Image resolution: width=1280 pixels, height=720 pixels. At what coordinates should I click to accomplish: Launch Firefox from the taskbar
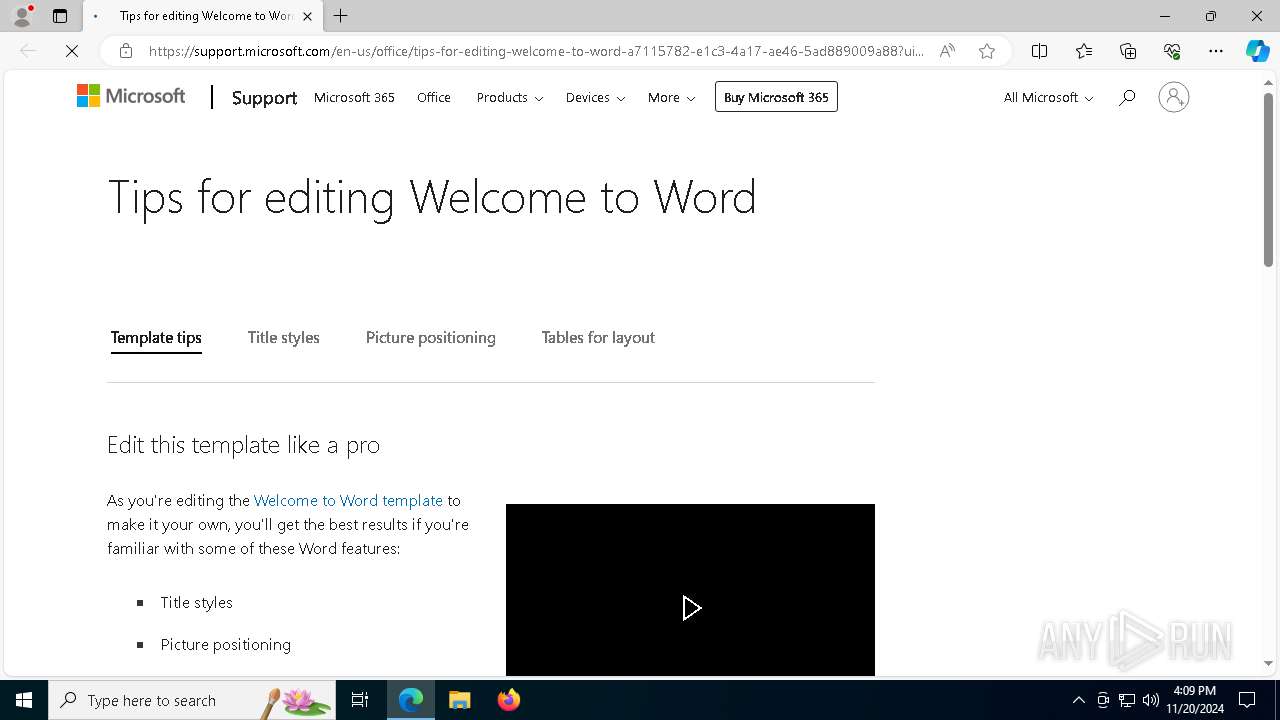[508, 700]
